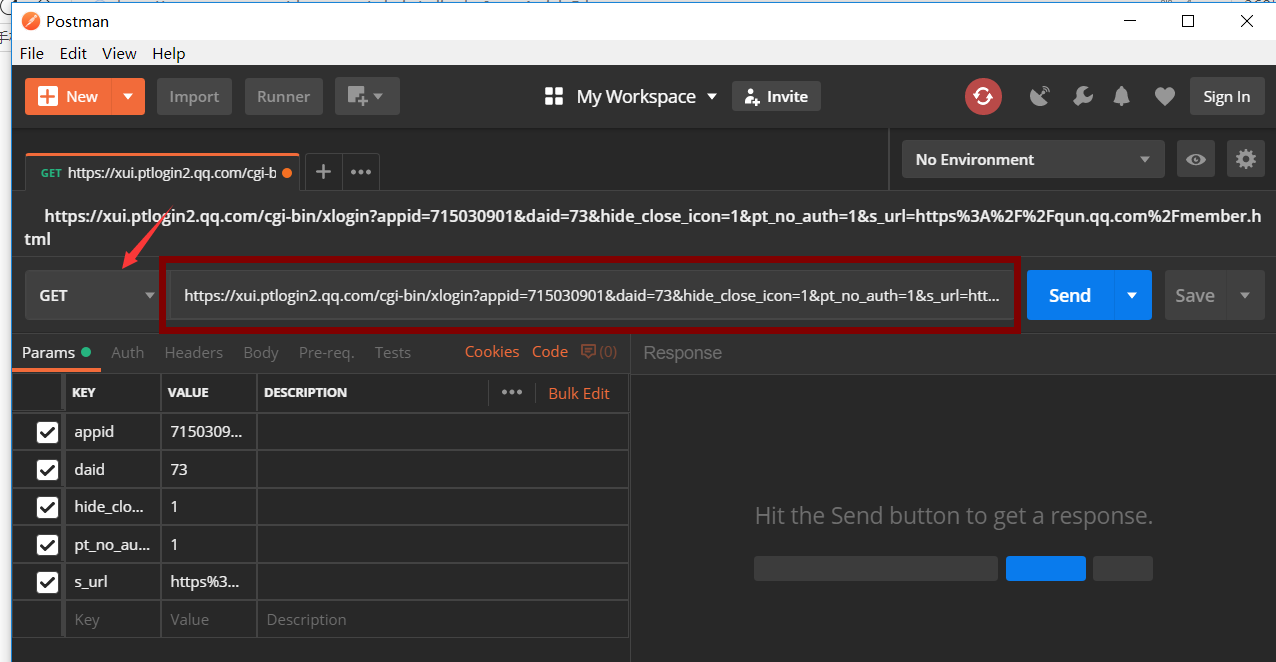Viewport: 1276px width, 662px height.
Task: Open the capture API requests satellite icon
Action: pos(1041,96)
